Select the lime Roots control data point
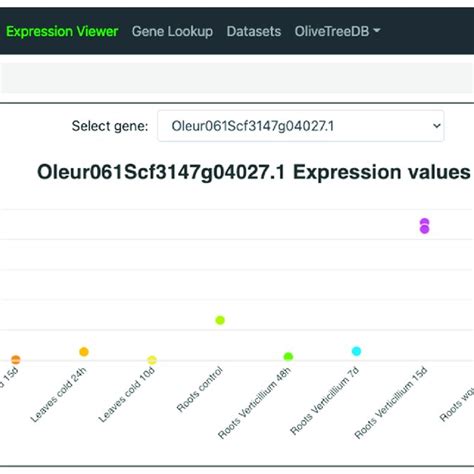Image resolution: width=474 pixels, height=474 pixels. tap(220, 320)
